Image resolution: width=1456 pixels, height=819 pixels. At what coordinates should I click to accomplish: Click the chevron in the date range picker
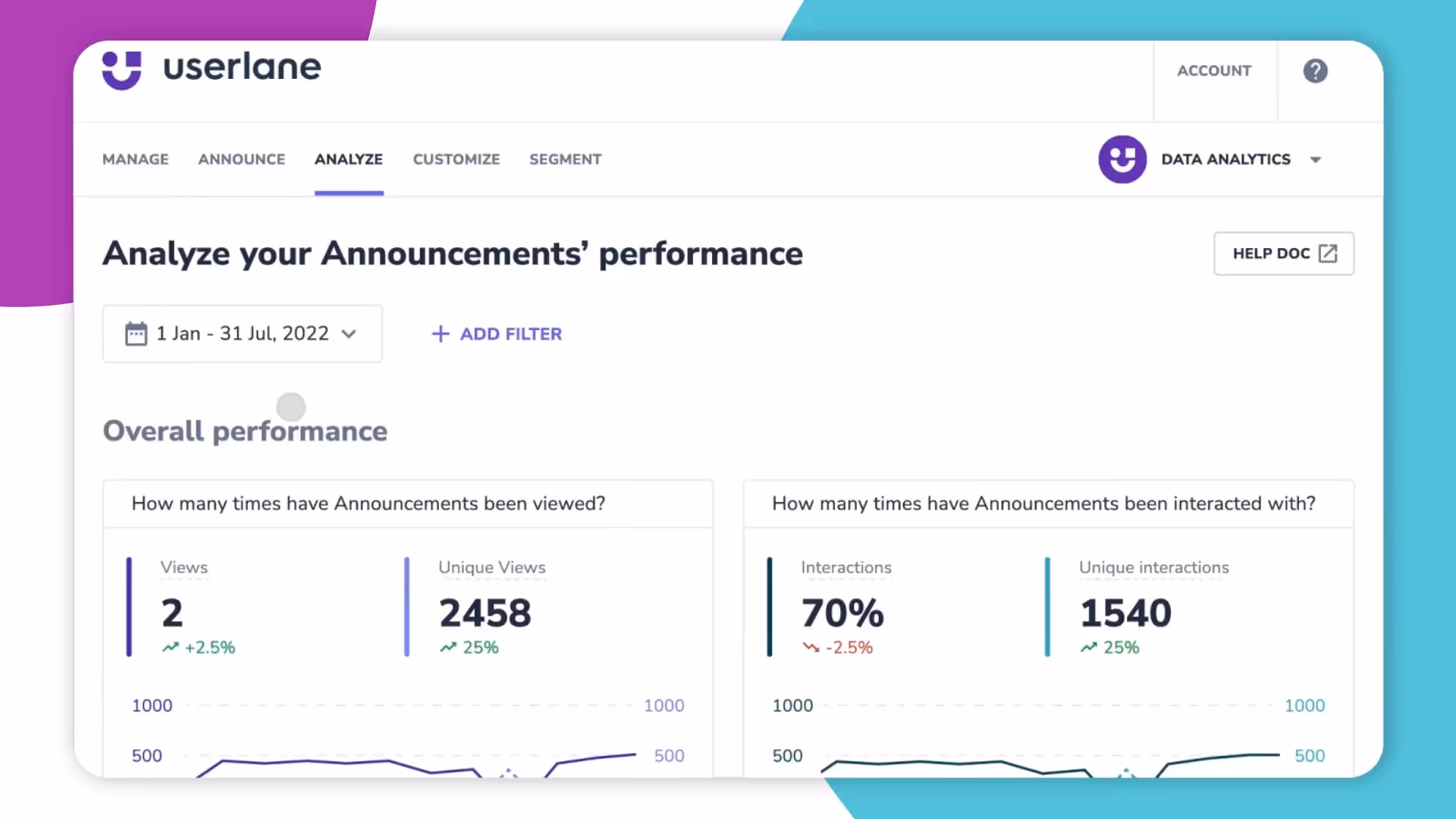click(349, 334)
